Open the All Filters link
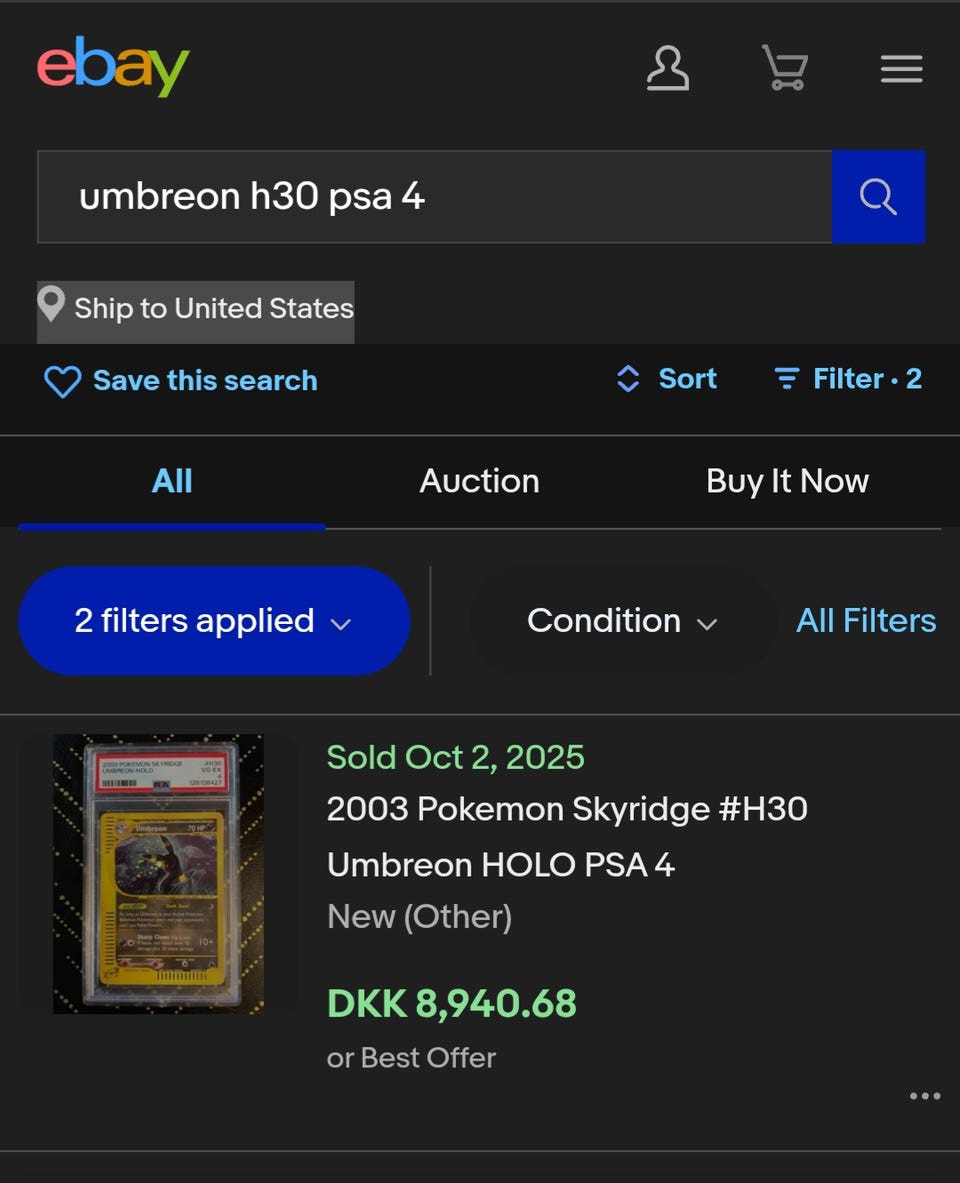Screen dimensions: 960x1183 pyautogui.click(x=866, y=621)
